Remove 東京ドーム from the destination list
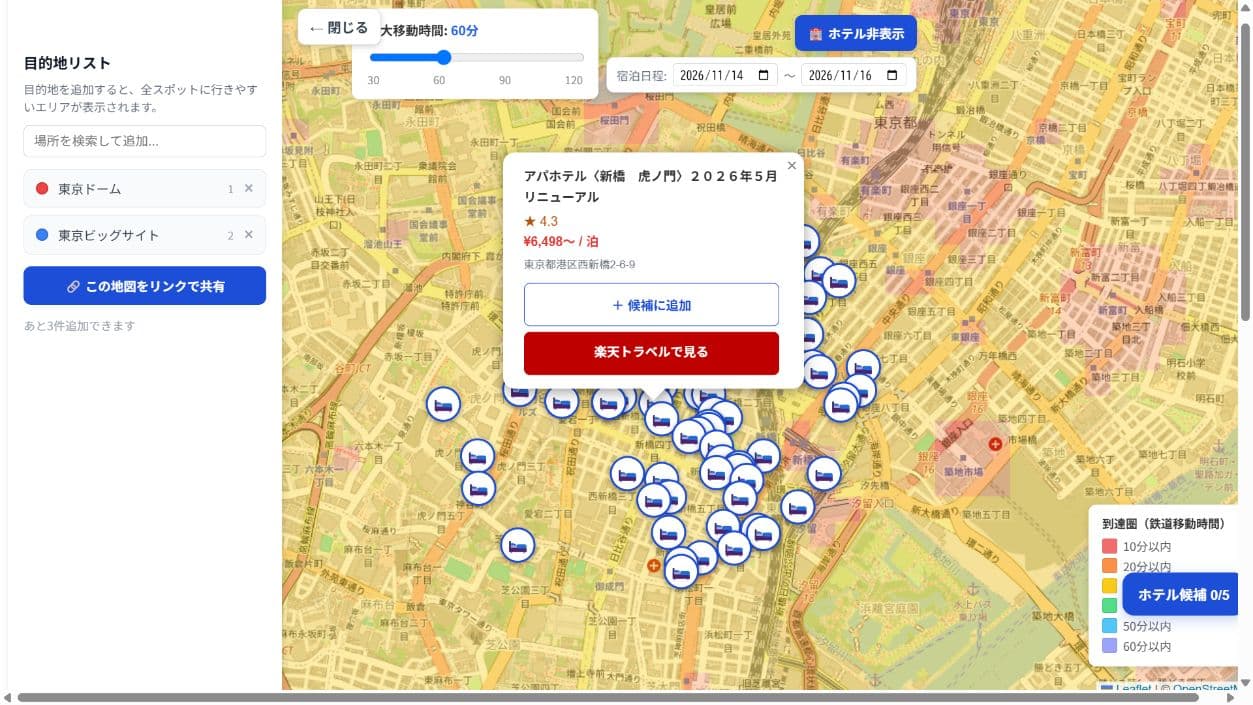The image size is (1253, 705). [249, 189]
